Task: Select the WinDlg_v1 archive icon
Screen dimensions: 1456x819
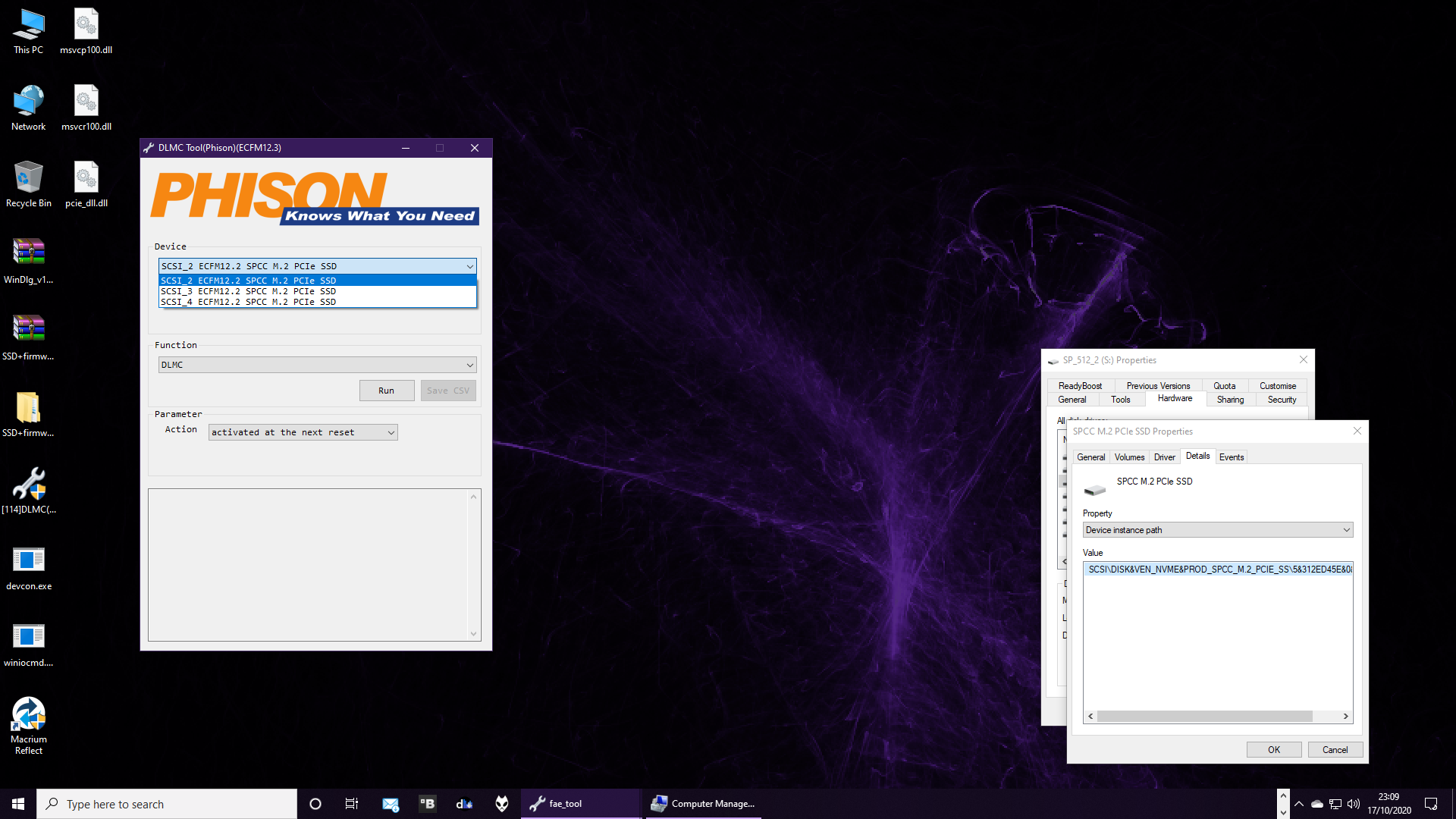Action: (x=29, y=261)
